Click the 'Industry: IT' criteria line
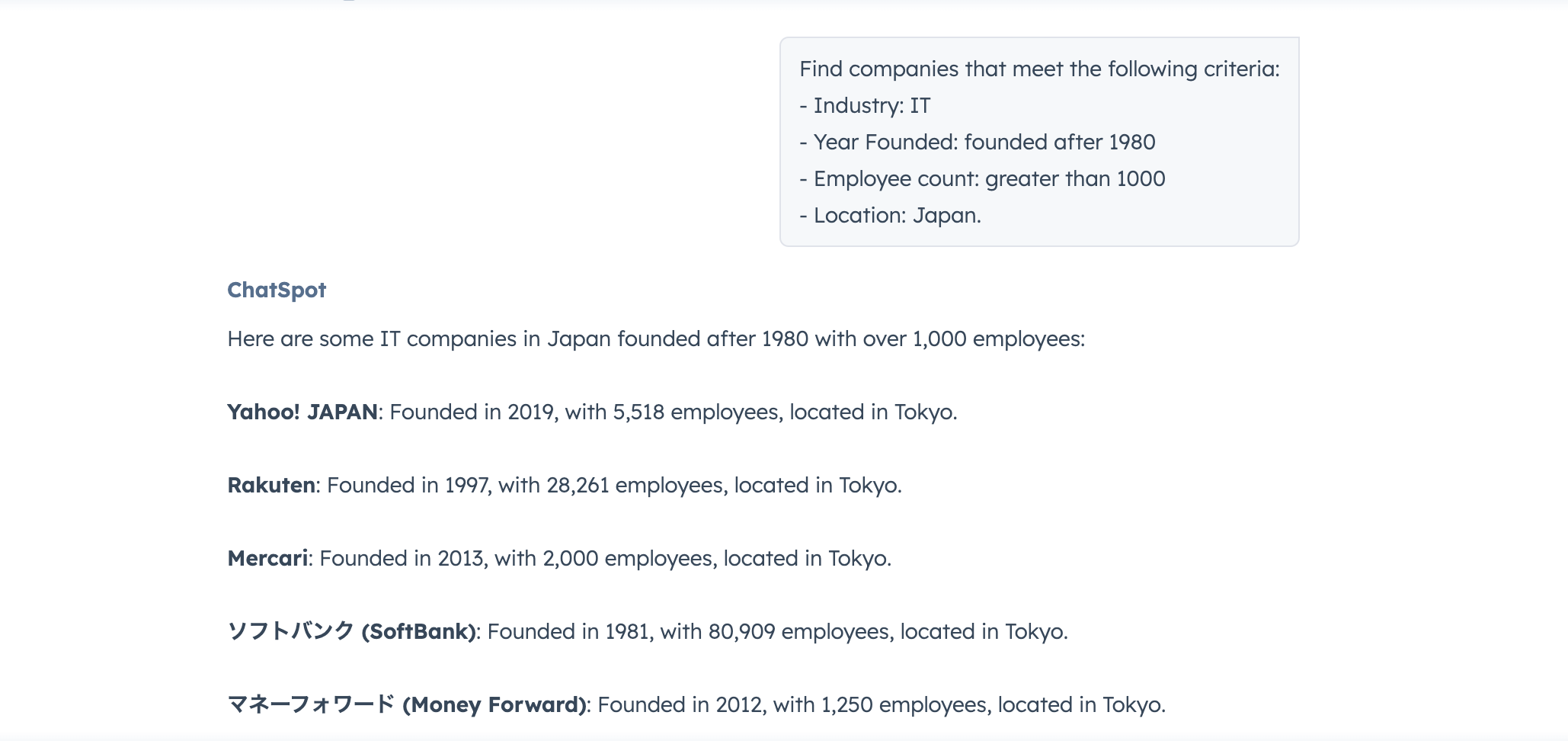Viewport: 1568px width, 741px height. [865, 105]
